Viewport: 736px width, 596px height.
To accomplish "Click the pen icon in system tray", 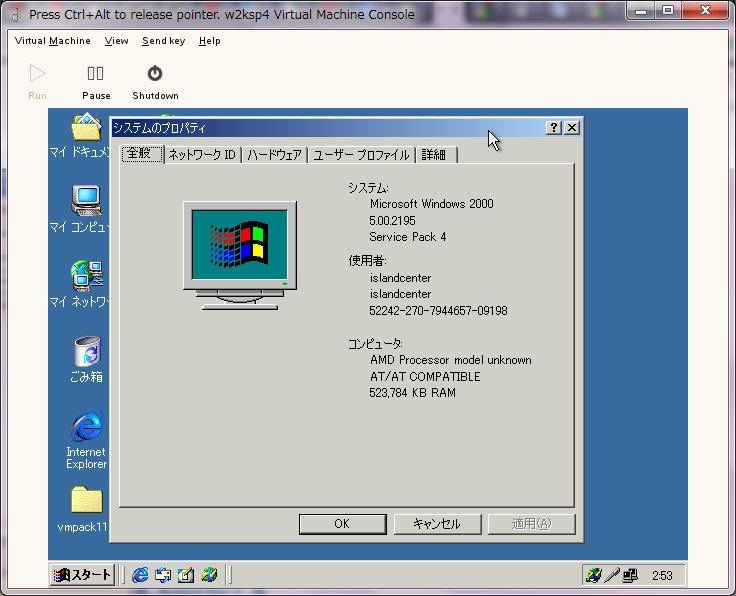I will click(612, 575).
